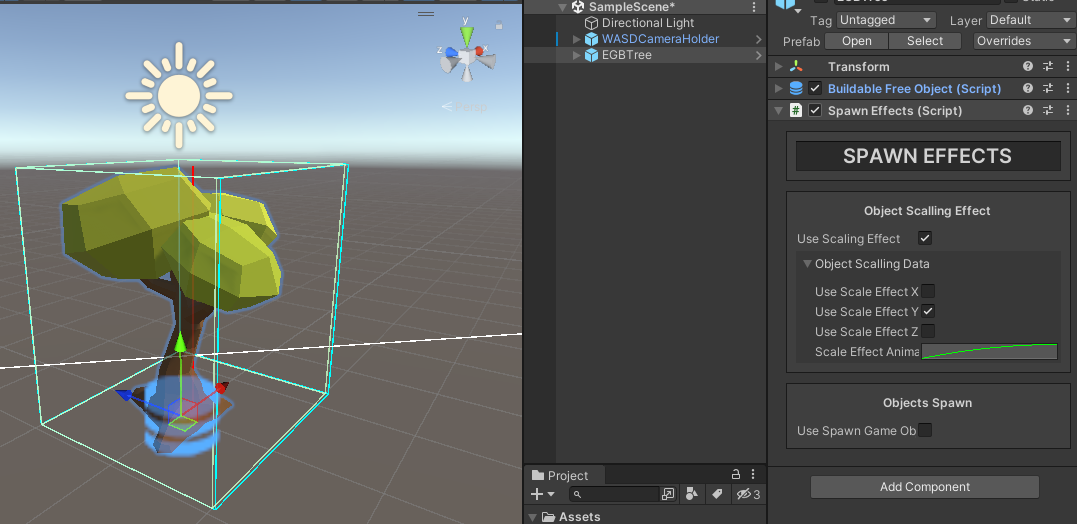Open the Inspector object icon dropdown arrow
Screen dimensions: 1077x524
(x=797, y=11)
